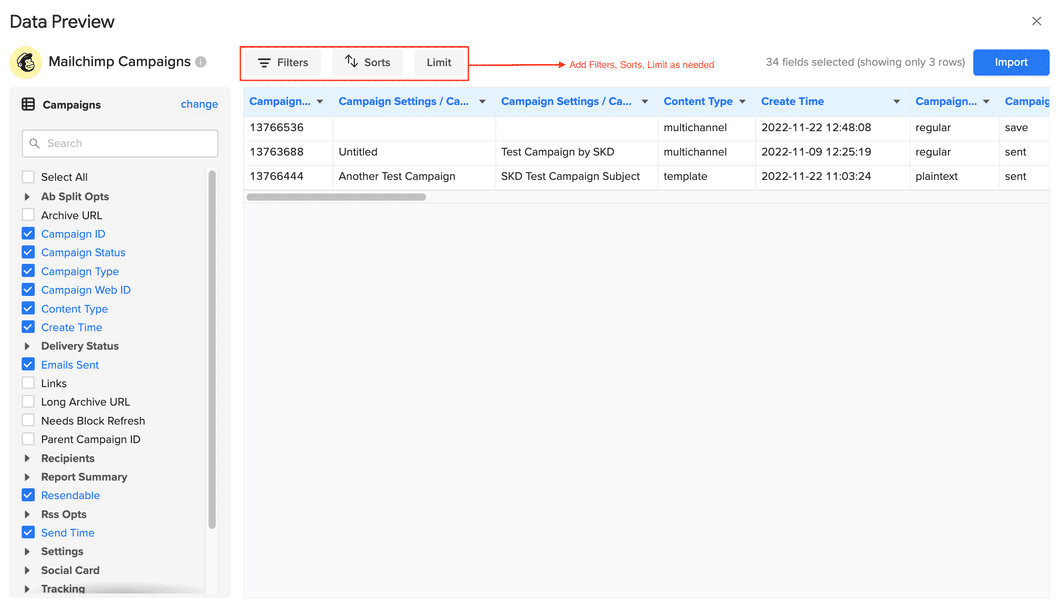Uncheck the Campaign Web ID checkbox

click(28, 290)
